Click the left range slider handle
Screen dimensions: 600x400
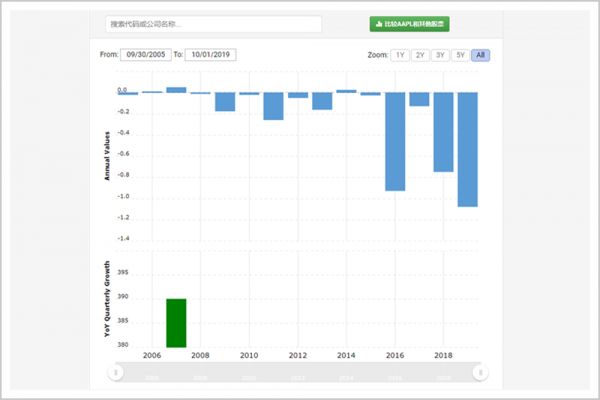coord(117,372)
